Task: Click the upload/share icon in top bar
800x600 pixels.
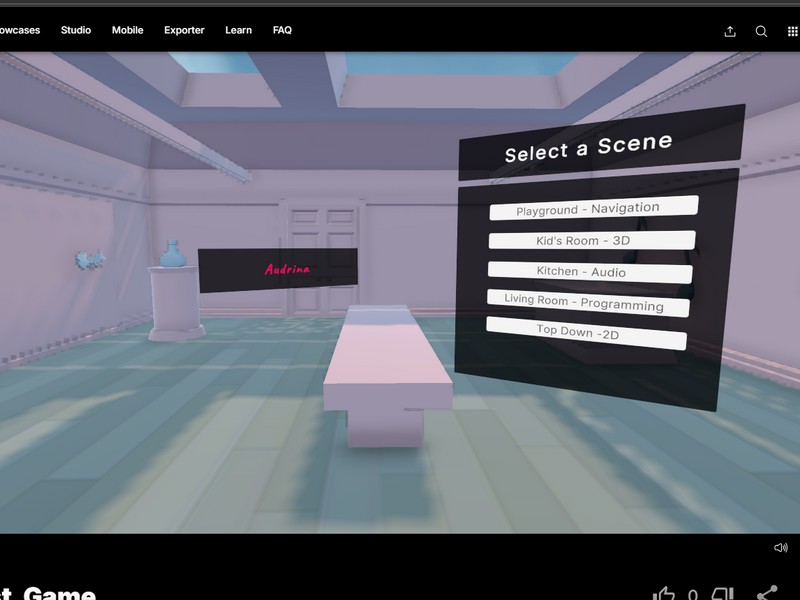Action: point(728,31)
